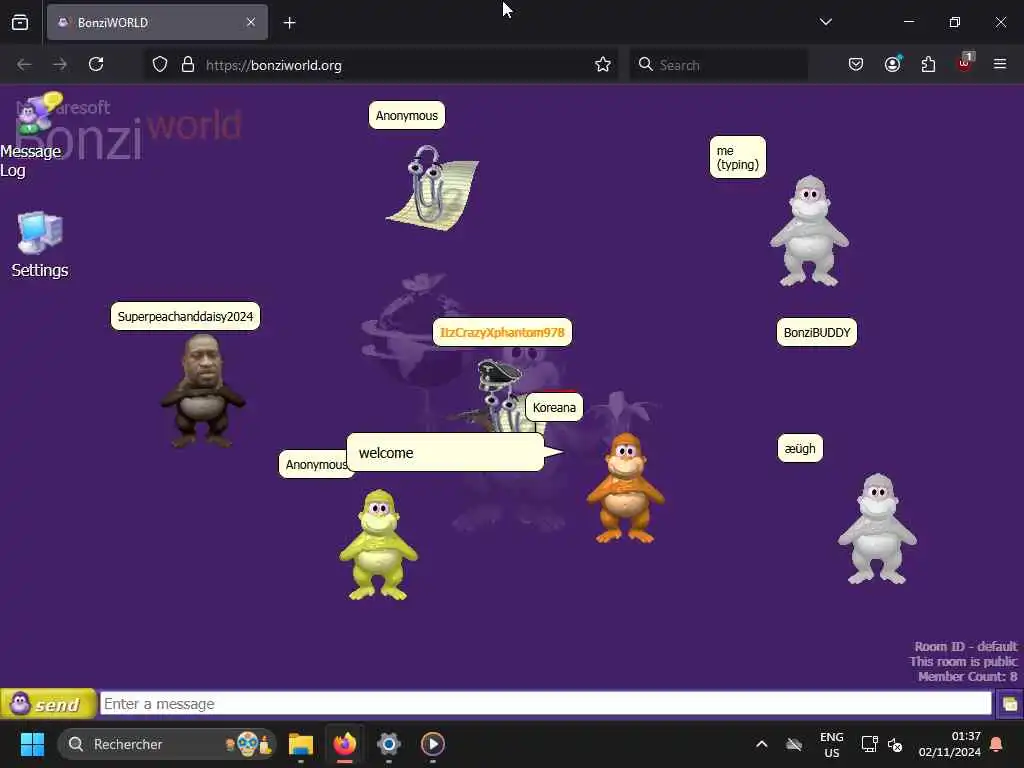
Task: Click the Clippy character under Anonymous
Action: [432, 187]
